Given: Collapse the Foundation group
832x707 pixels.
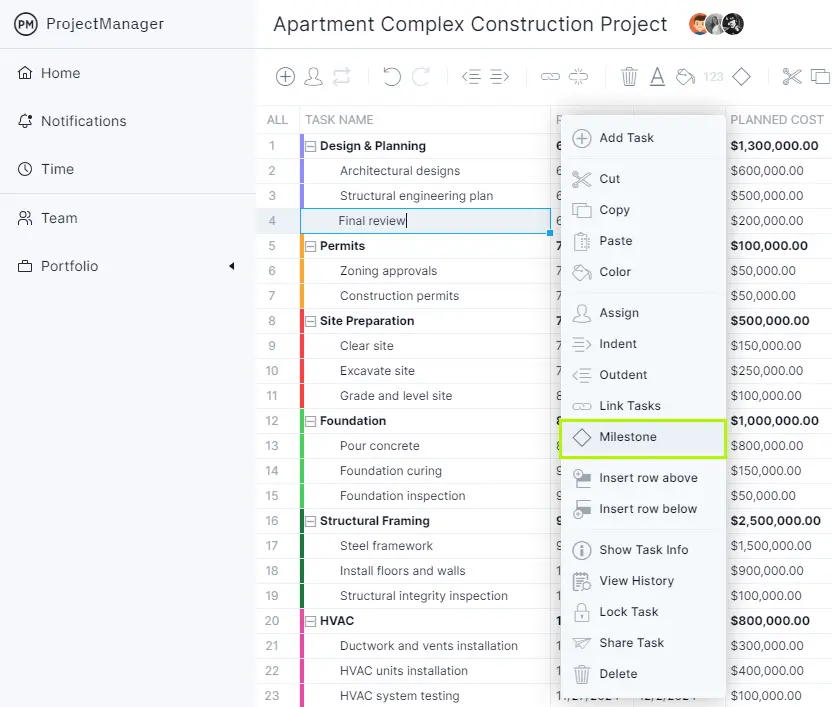Looking at the screenshot, I should point(311,421).
